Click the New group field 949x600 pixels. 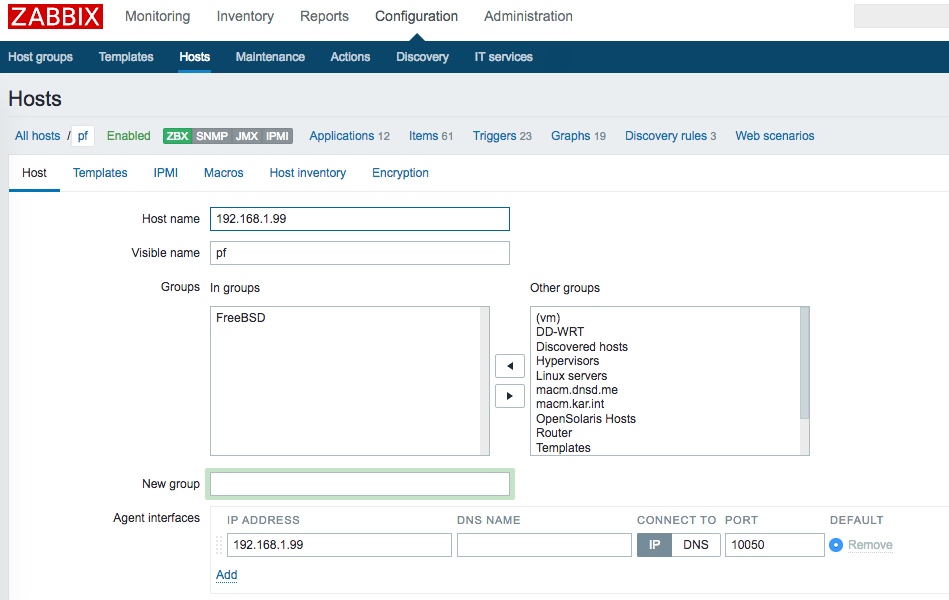360,484
